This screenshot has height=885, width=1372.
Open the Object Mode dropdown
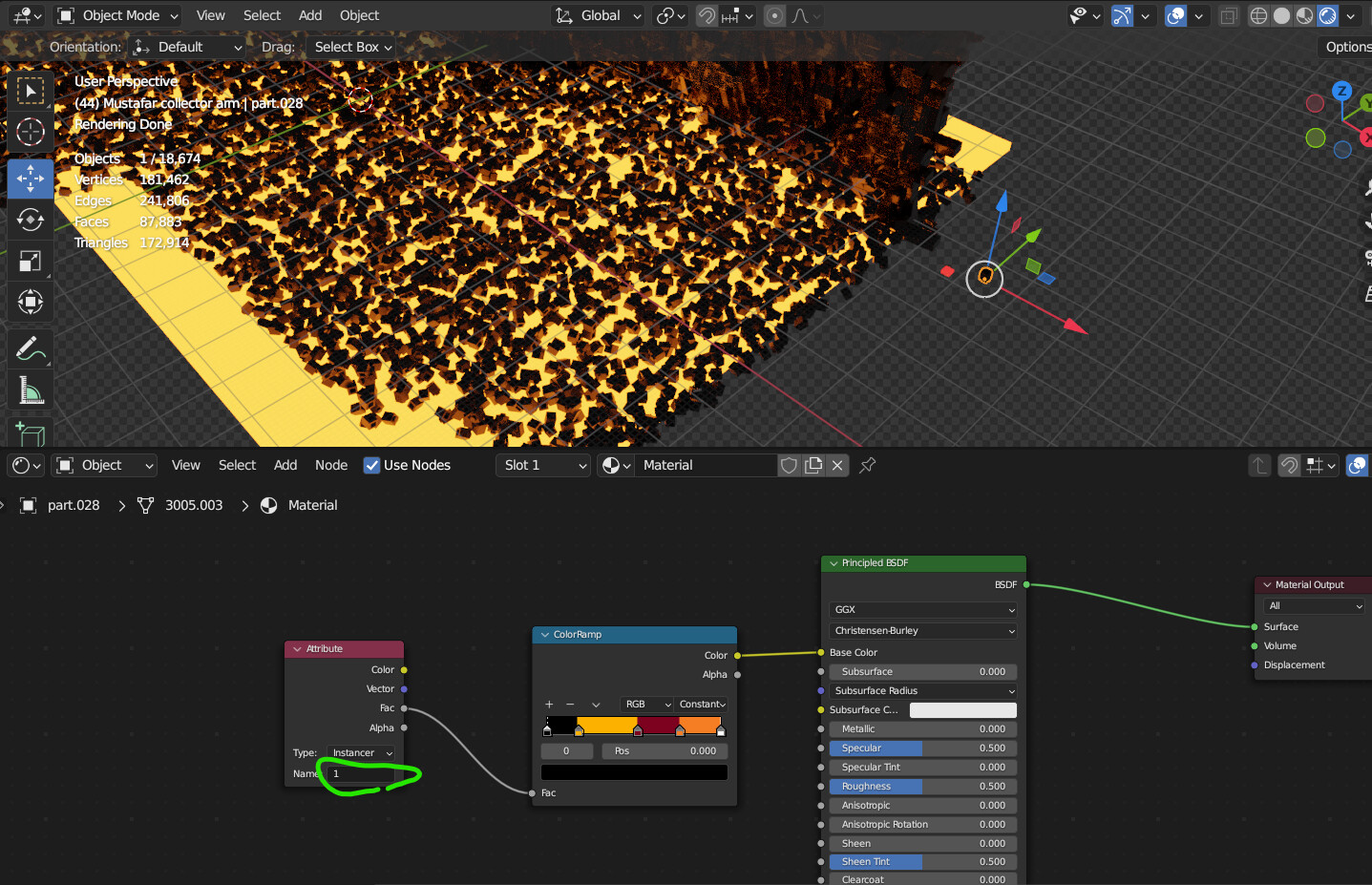tap(118, 15)
